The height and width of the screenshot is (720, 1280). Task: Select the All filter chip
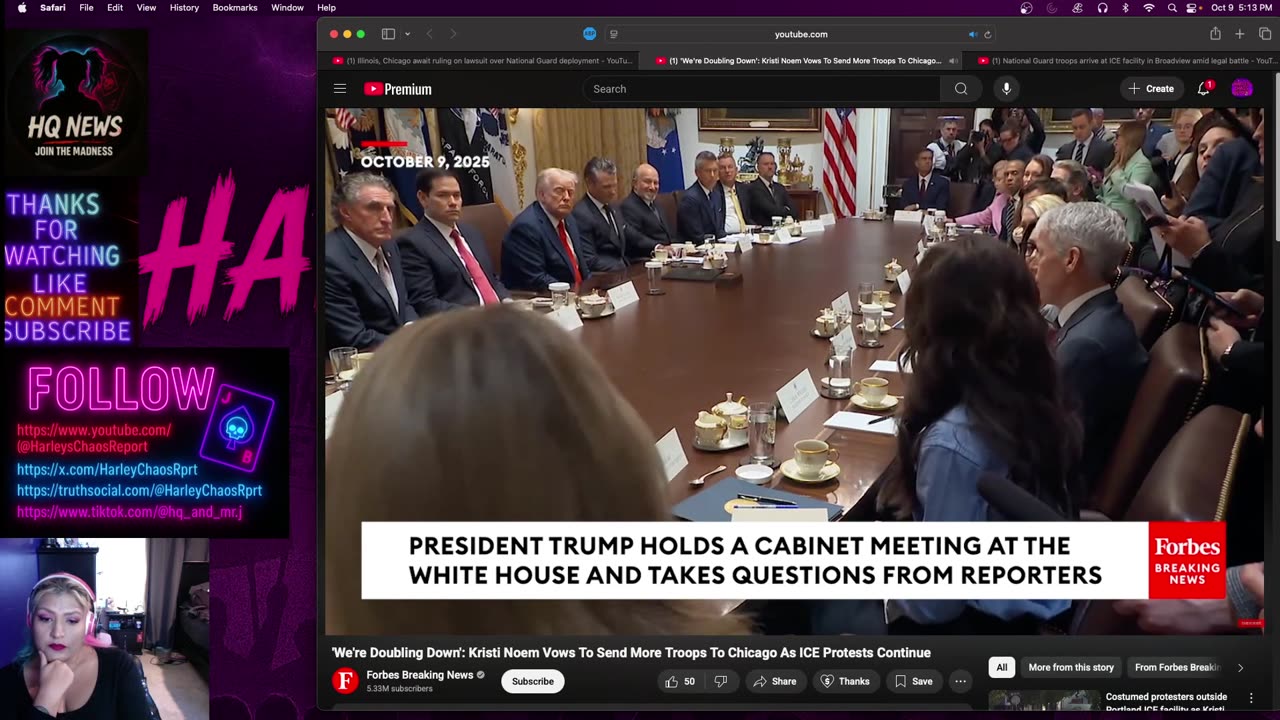pos(1001,667)
